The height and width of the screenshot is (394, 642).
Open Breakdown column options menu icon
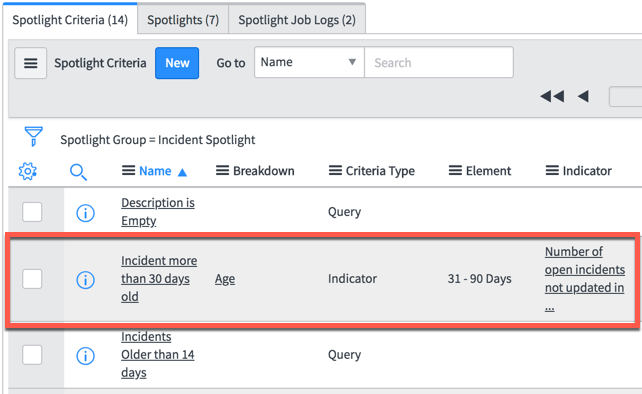click(222, 170)
